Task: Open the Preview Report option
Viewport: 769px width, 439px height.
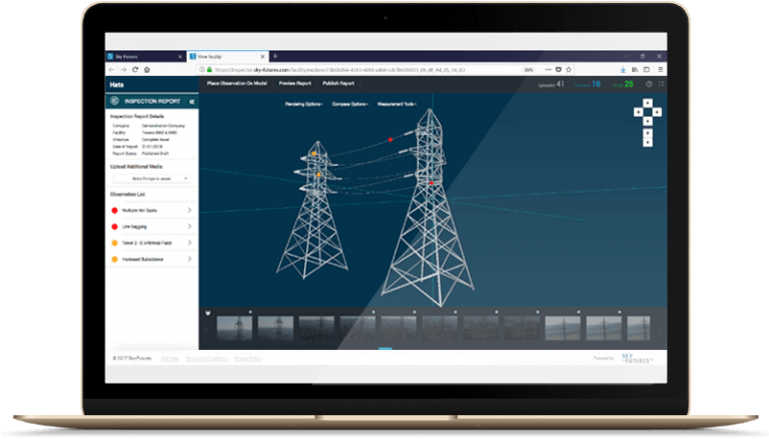Action: coord(295,83)
